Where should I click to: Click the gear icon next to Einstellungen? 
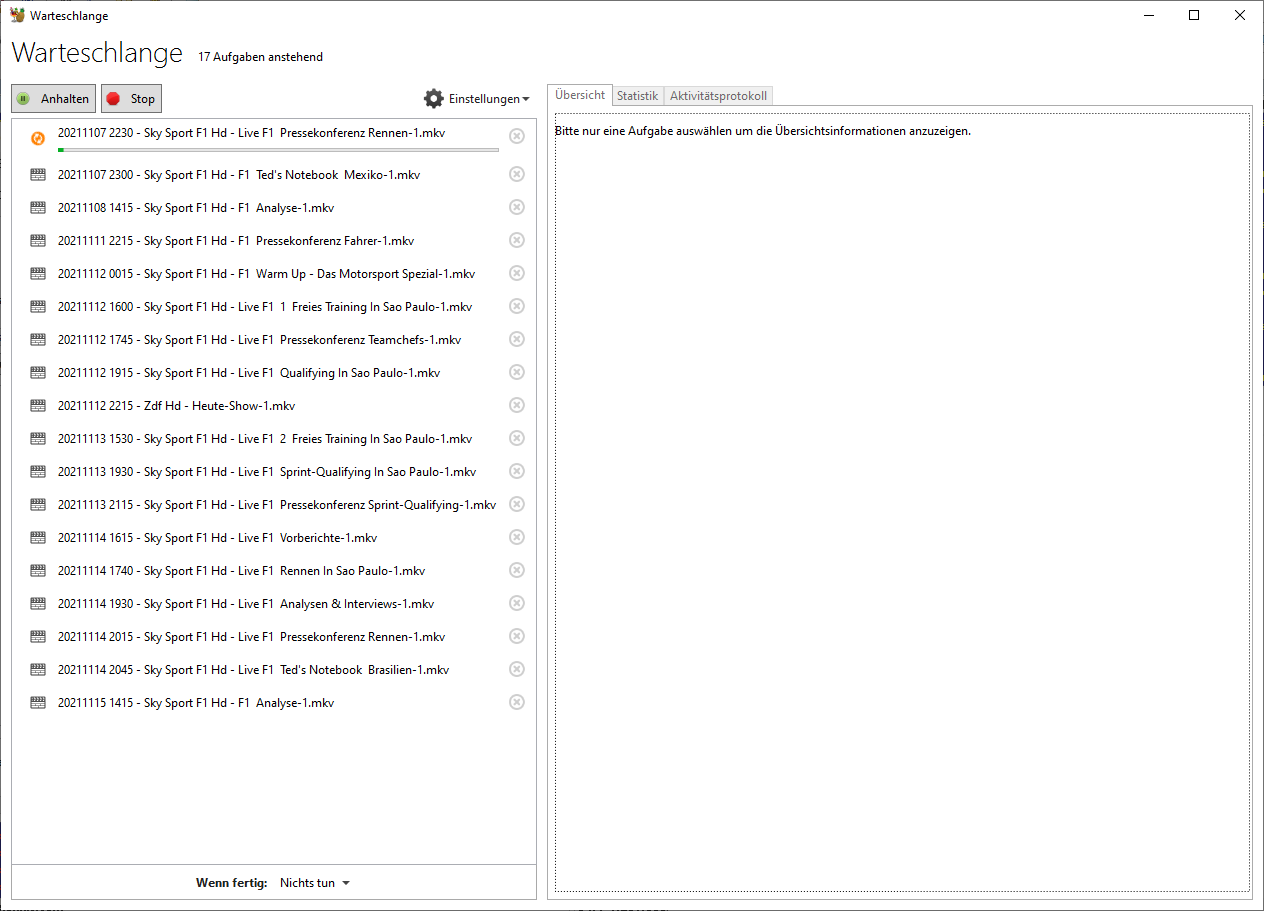pos(433,98)
